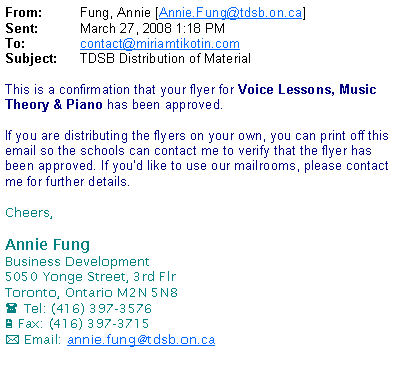Open sender address Annie.Fung@tdsb.on.ca in header
Screen dimensions: 399x366
(231, 13)
